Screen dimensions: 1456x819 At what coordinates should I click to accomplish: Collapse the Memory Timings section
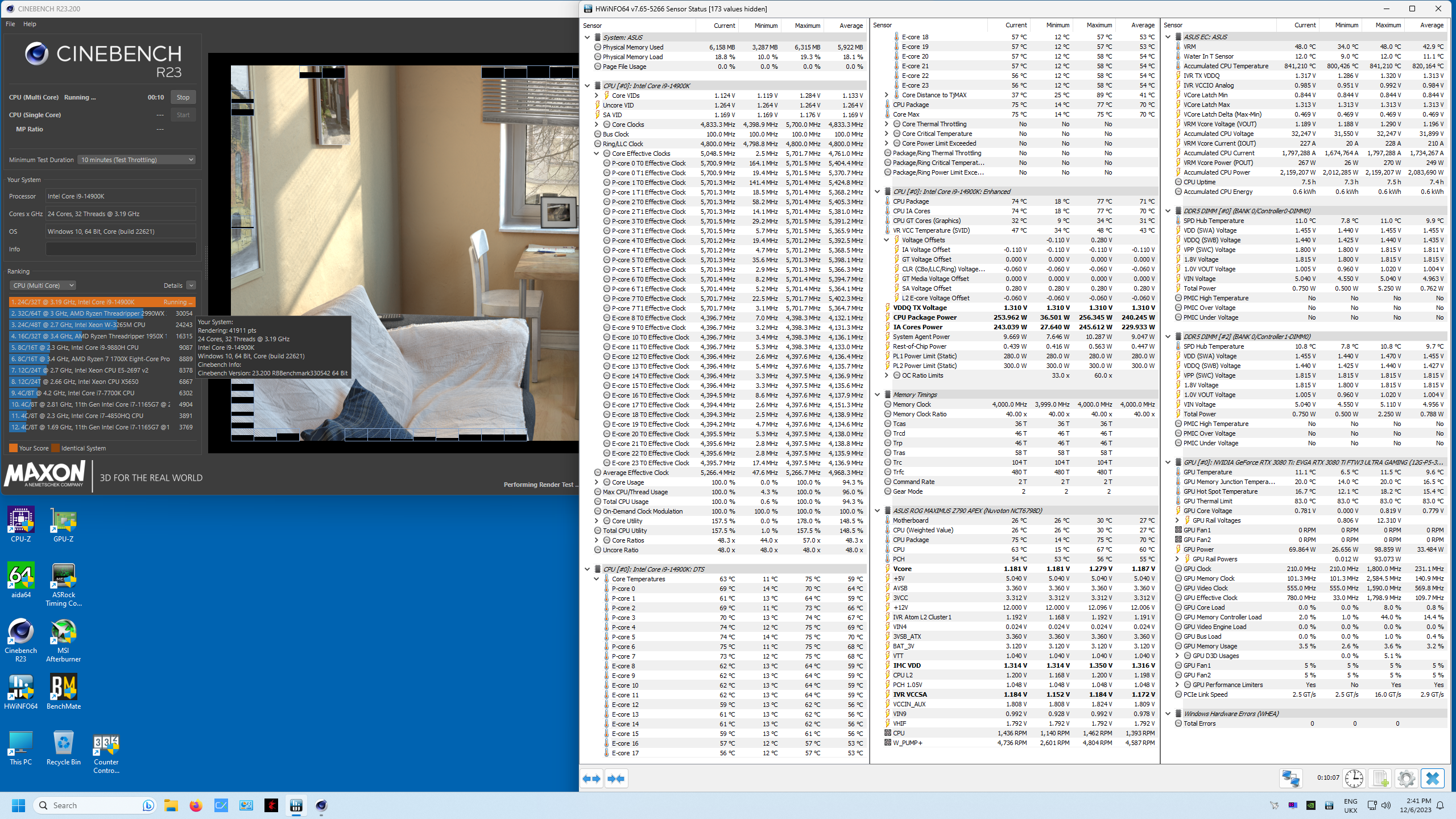coord(877,395)
